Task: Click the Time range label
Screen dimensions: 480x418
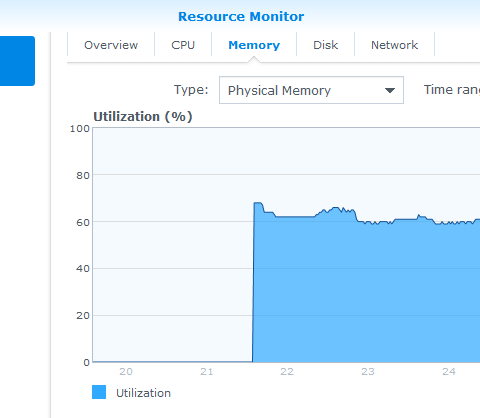Action: tap(452, 90)
